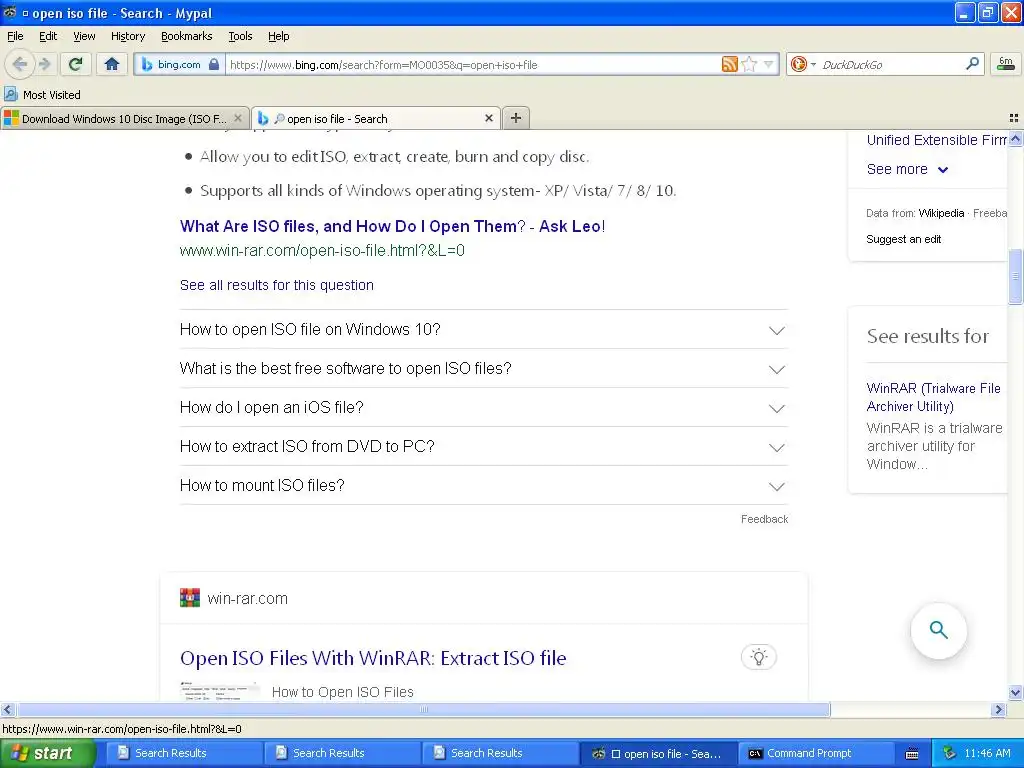Click the keyboard icon in system tray

click(x=912, y=754)
